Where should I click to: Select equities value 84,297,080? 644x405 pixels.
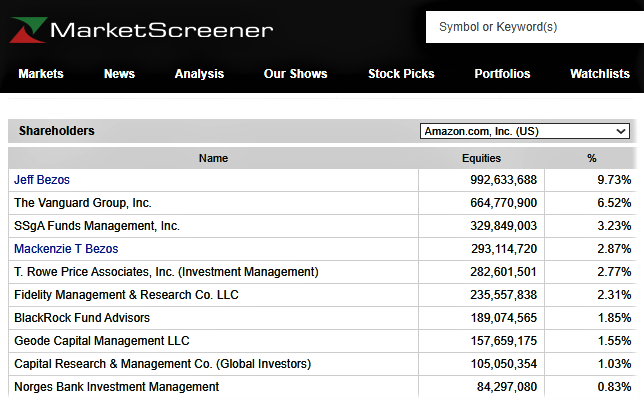(x=507, y=387)
